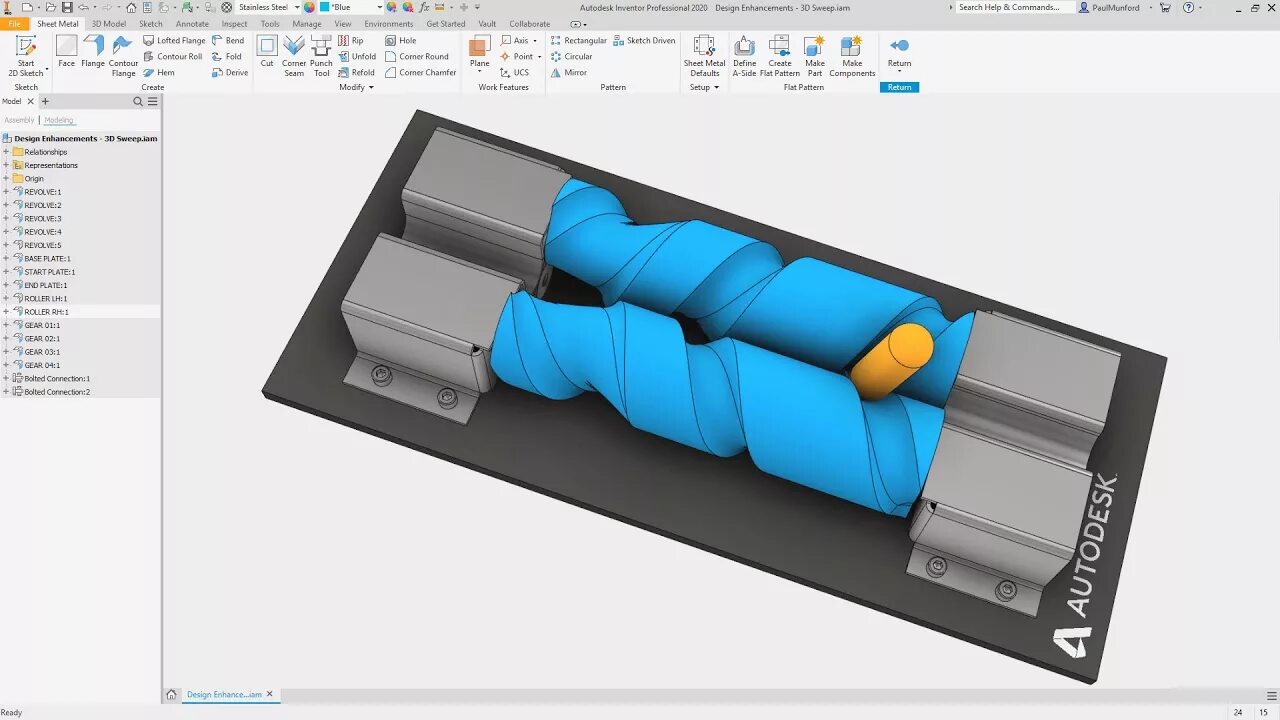The height and width of the screenshot is (720, 1280).
Task: Click Create Flat Pattern
Action: coord(780,56)
